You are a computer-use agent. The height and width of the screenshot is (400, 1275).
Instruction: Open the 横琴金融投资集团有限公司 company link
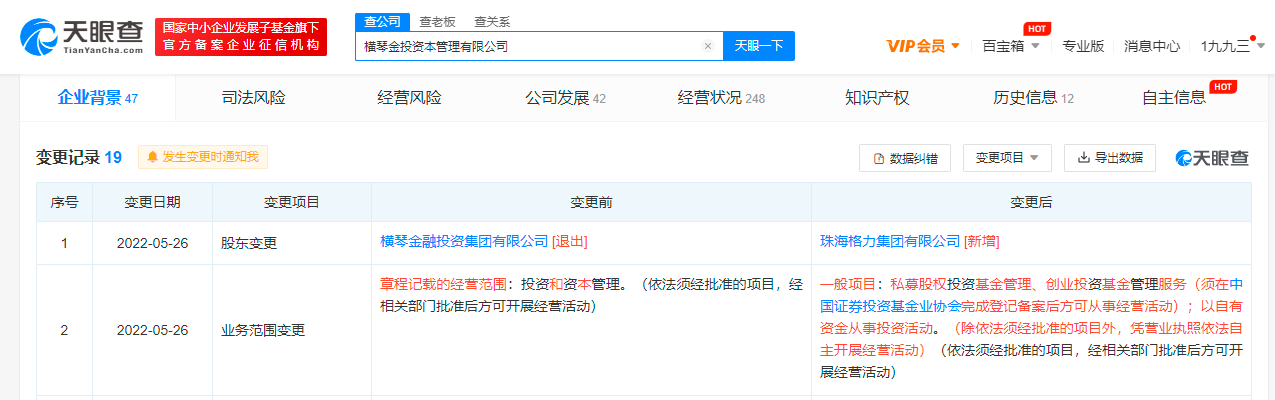point(465,242)
